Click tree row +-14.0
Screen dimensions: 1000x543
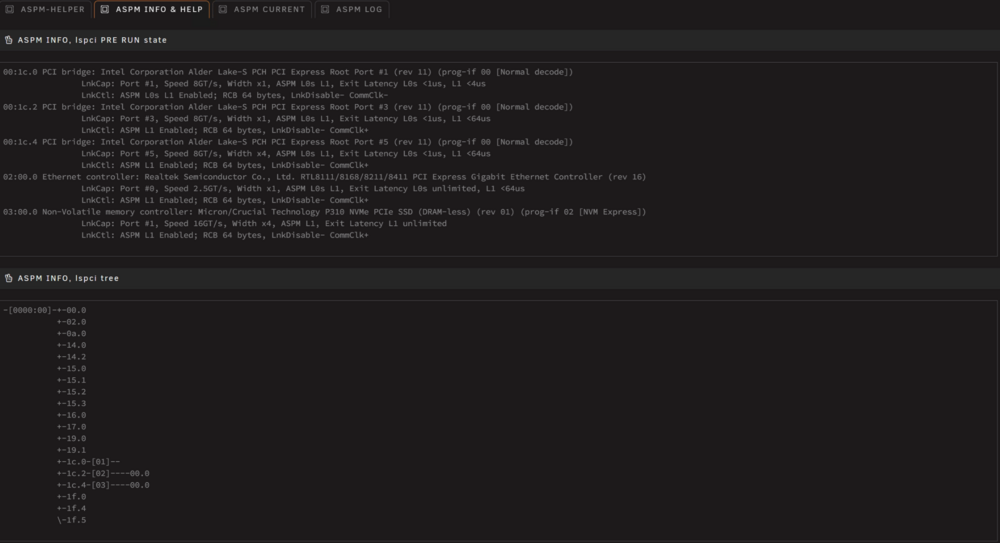pyautogui.click(x=71, y=345)
